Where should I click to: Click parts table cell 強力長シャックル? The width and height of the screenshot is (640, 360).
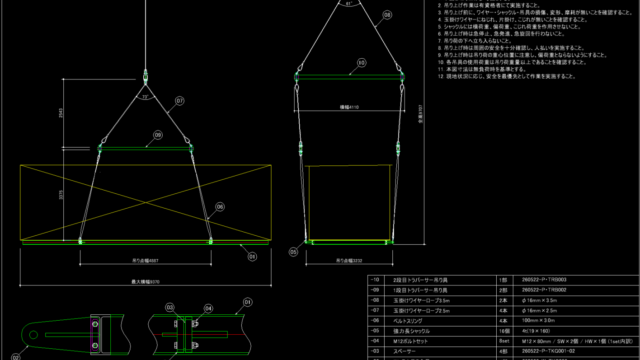pyautogui.click(x=411, y=331)
